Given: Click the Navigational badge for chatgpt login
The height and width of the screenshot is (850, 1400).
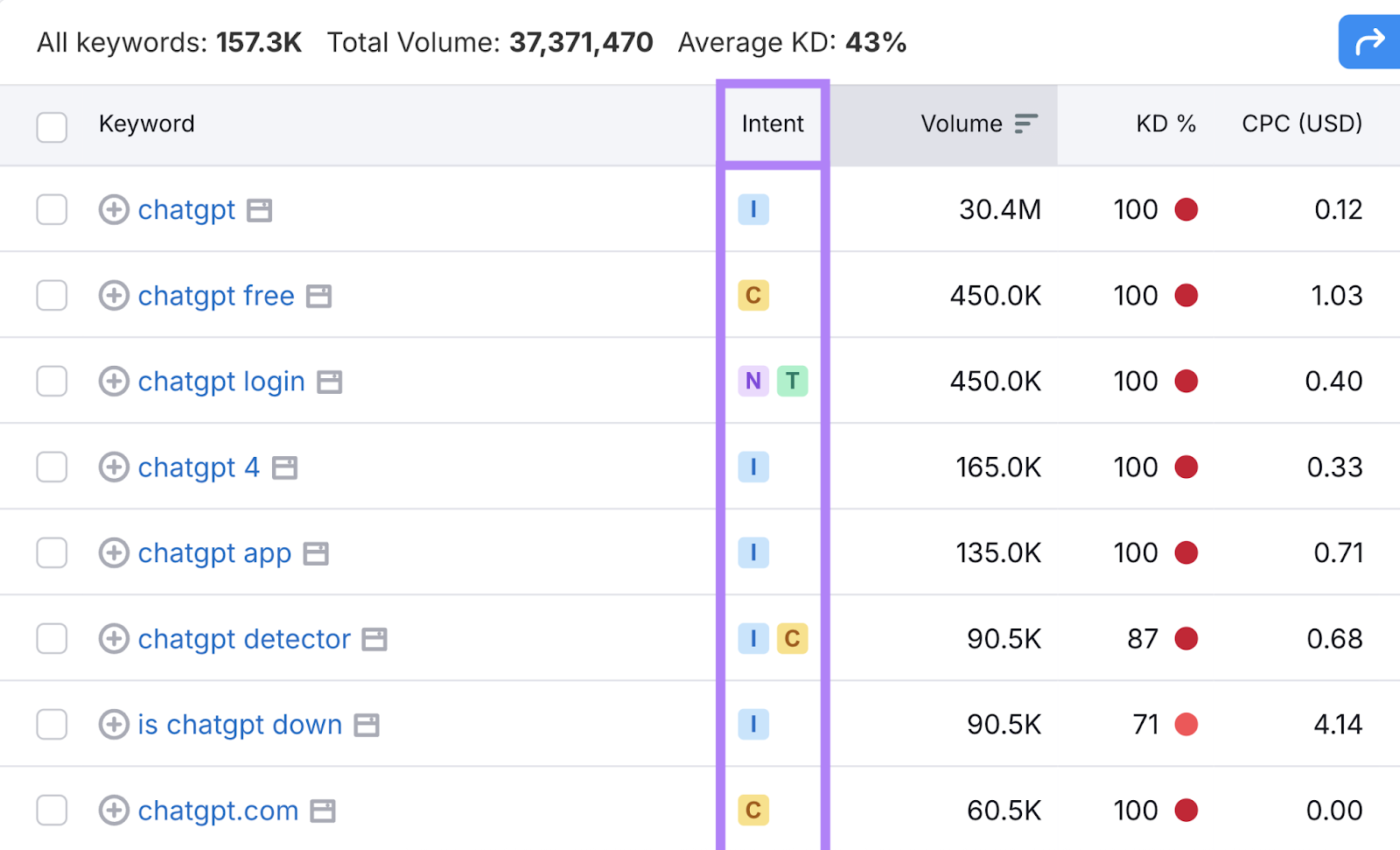Looking at the screenshot, I should tap(753, 381).
